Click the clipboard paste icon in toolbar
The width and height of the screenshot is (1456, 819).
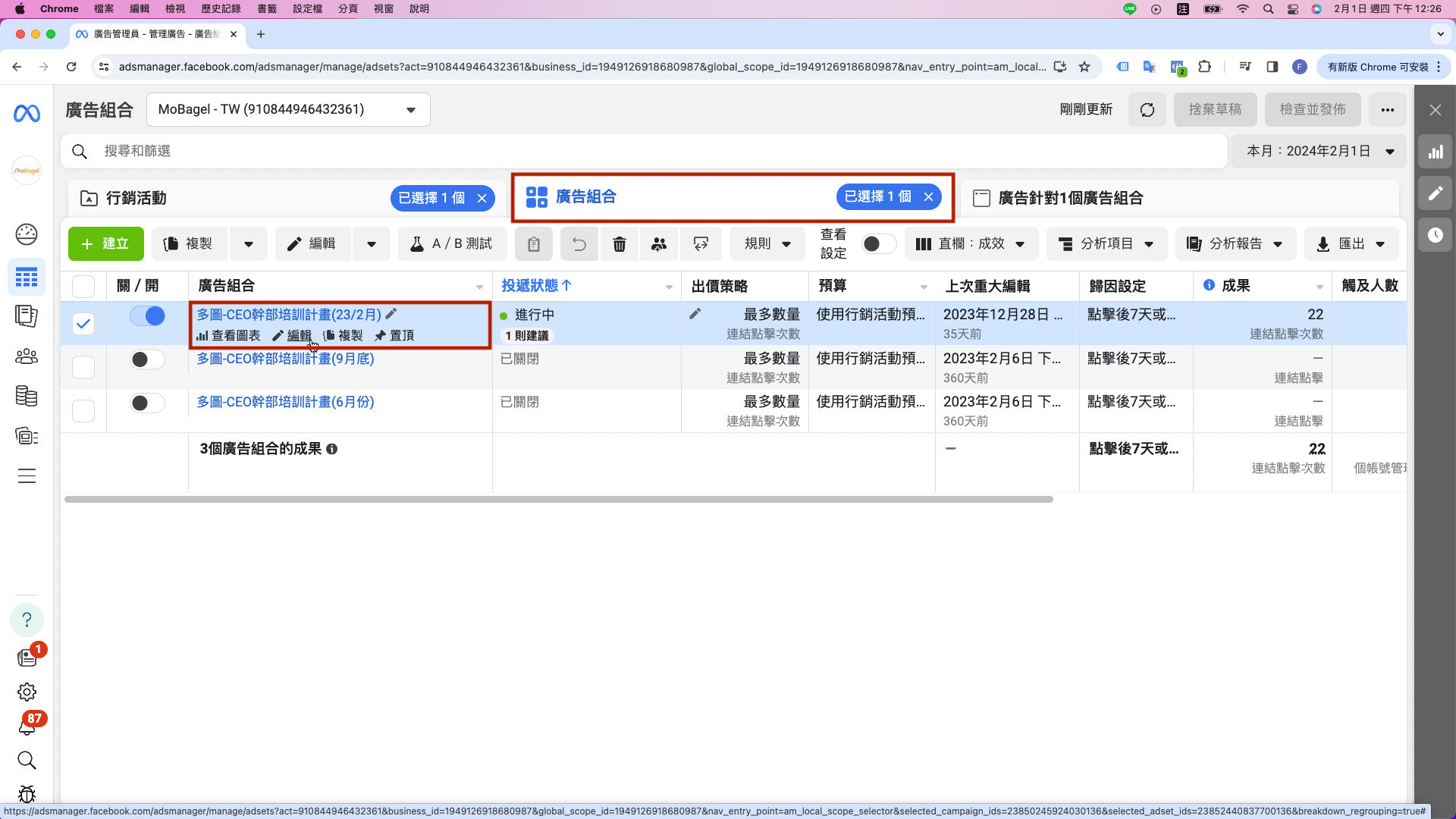(534, 244)
